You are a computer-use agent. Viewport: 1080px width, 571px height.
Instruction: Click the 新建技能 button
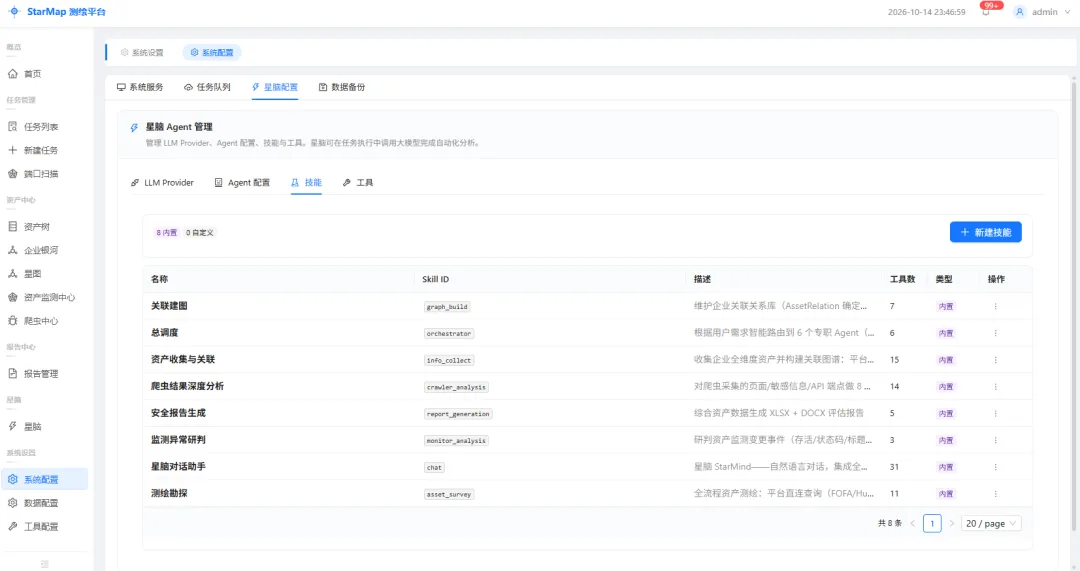(x=986, y=232)
